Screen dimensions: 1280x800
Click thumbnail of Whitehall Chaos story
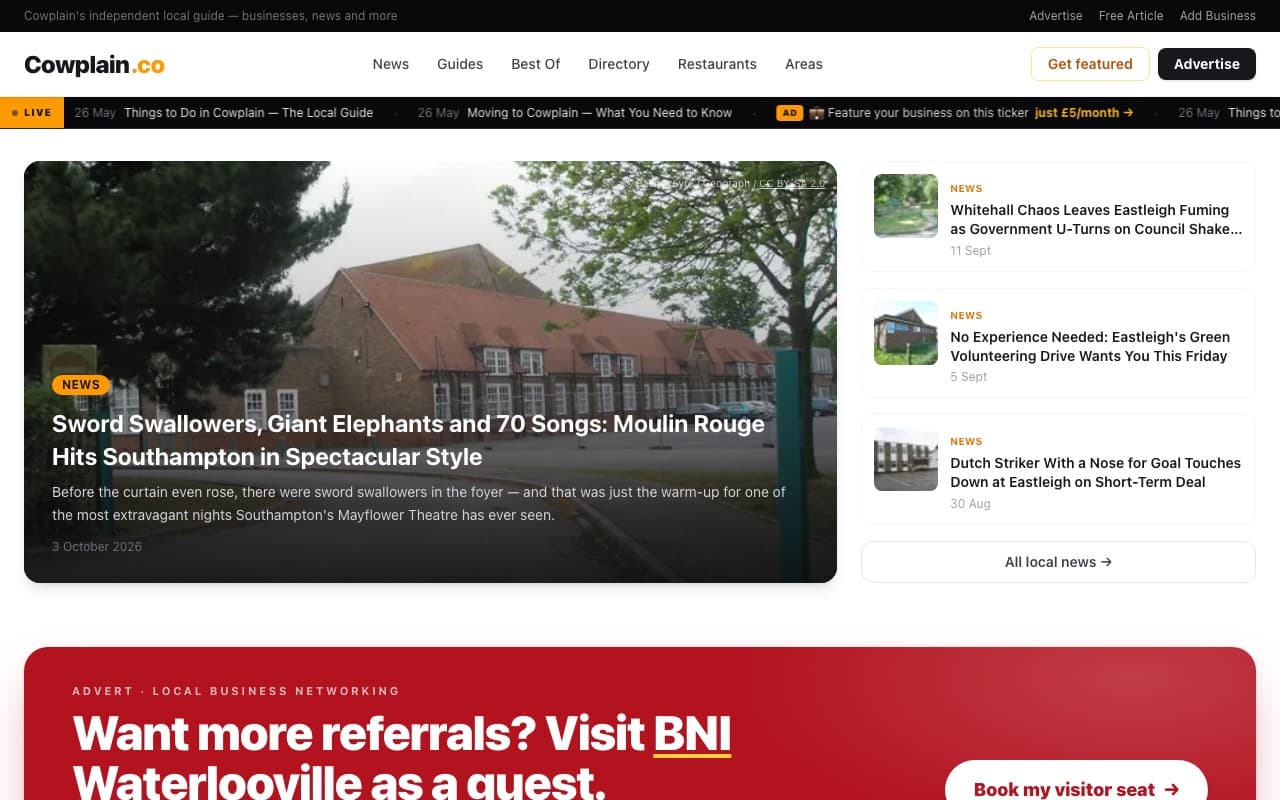coord(906,206)
